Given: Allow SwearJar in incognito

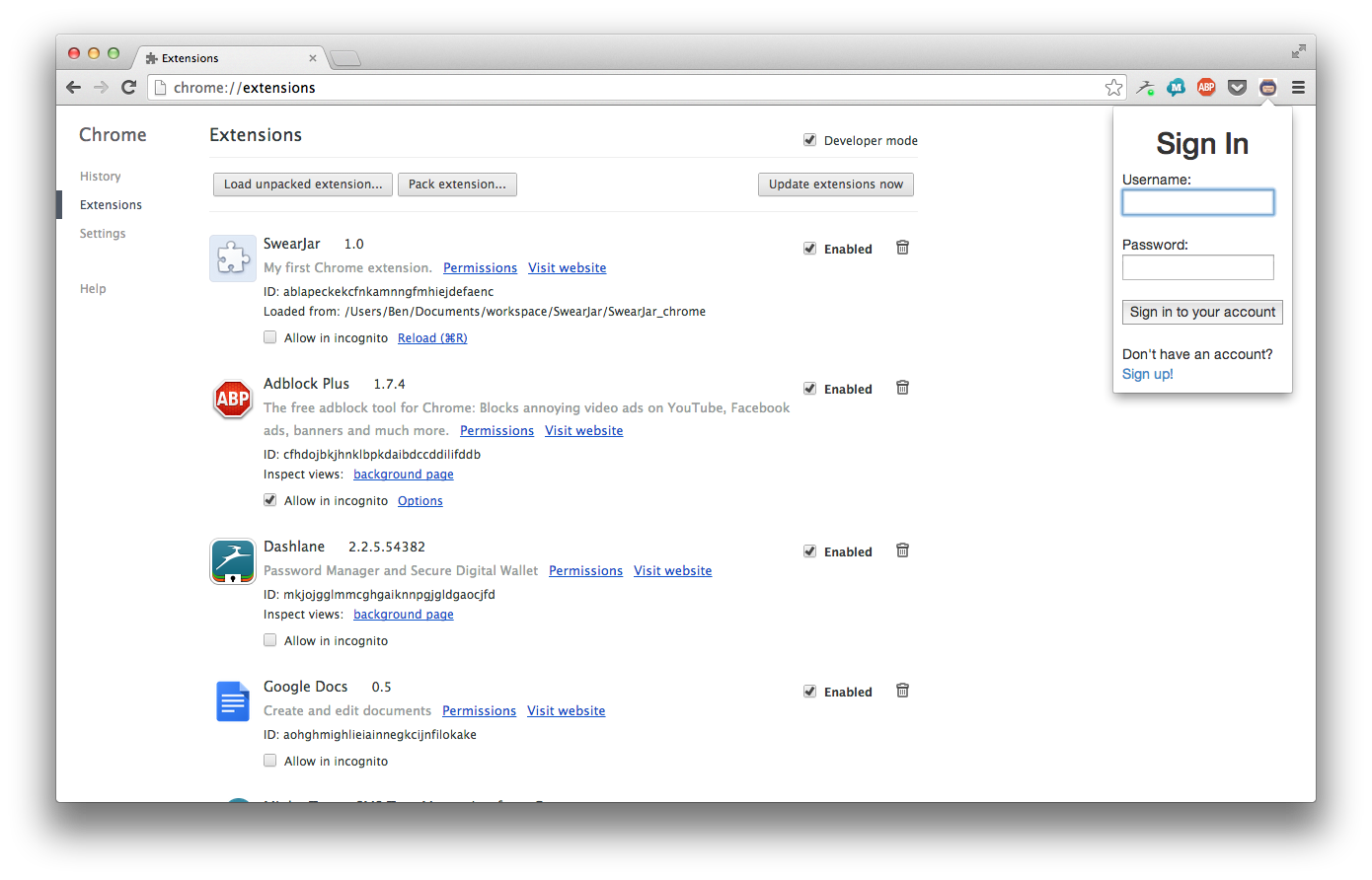Looking at the screenshot, I should (x=269, y=337).
